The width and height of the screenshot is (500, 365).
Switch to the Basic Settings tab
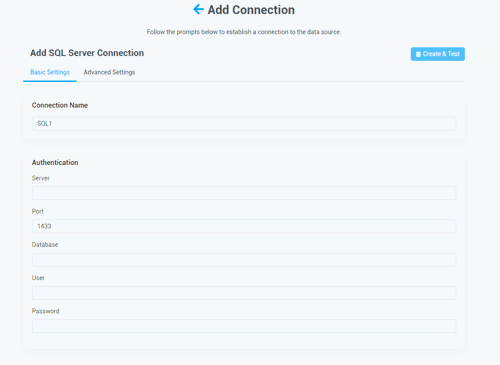[x=50, y=72]
